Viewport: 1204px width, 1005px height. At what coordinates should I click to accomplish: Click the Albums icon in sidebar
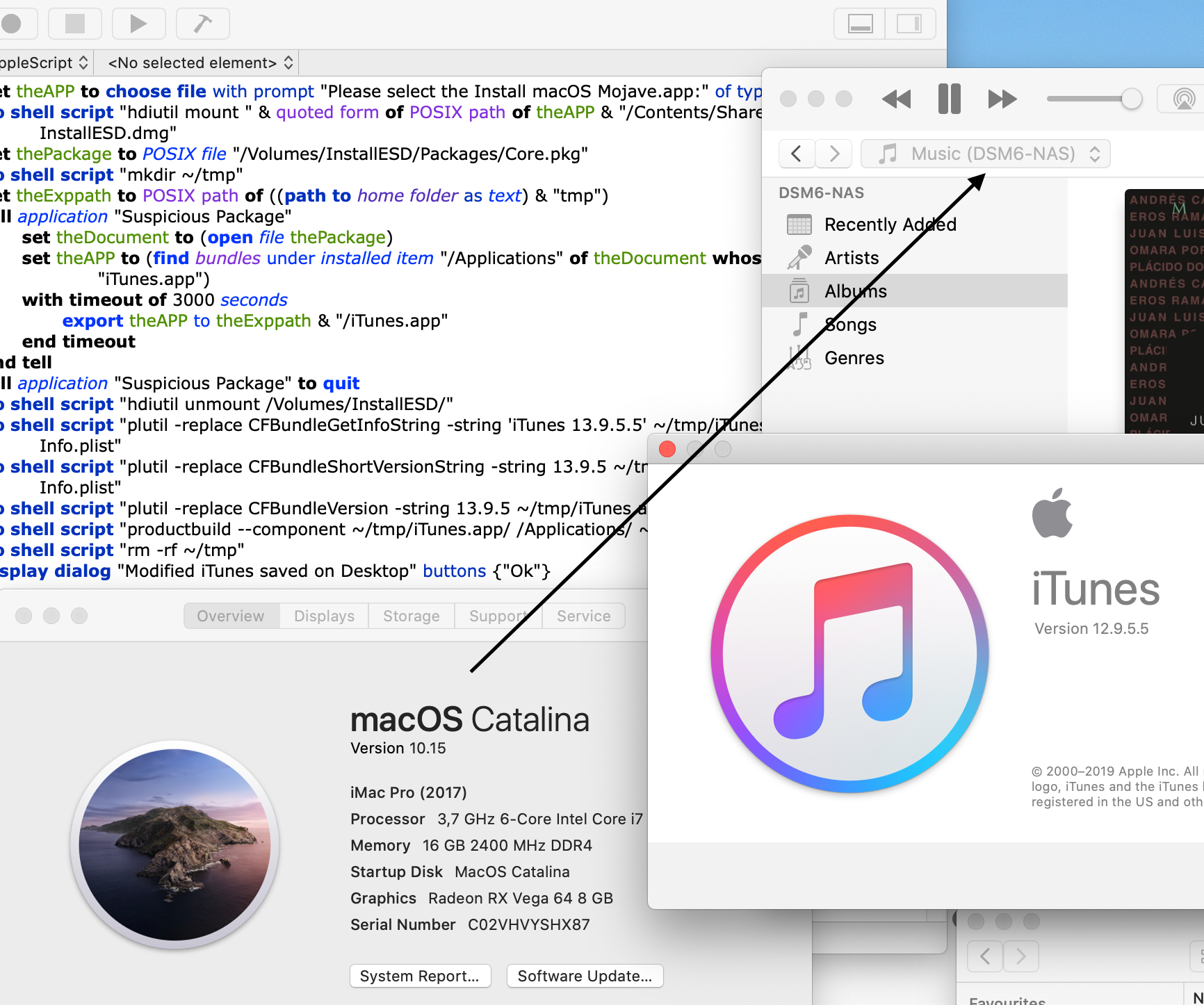[799, 291]
